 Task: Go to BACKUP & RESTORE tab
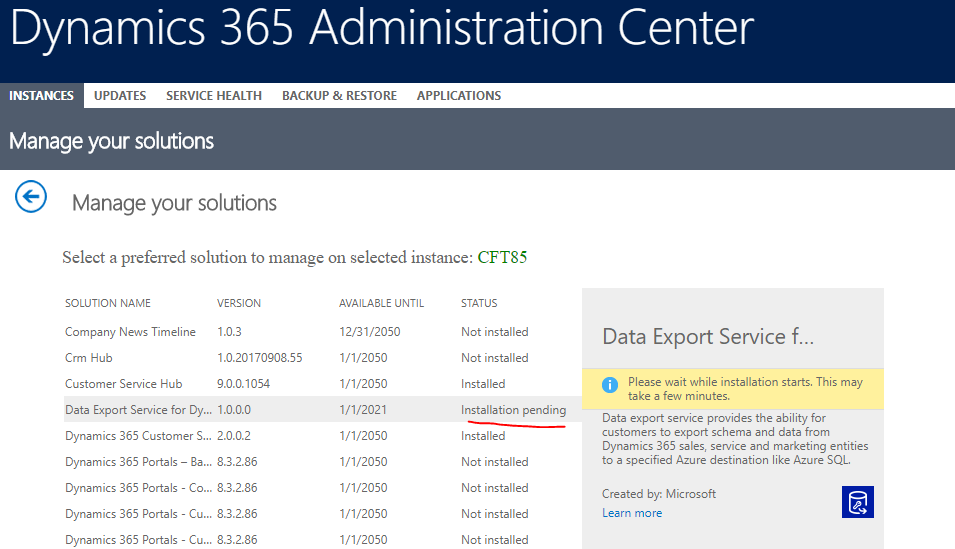[x=339, y=96]
